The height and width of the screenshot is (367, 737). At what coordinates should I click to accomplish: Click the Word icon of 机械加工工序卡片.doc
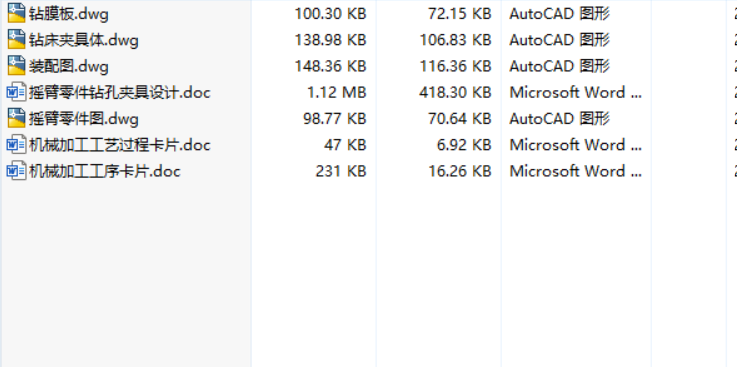tap(16, 171)
